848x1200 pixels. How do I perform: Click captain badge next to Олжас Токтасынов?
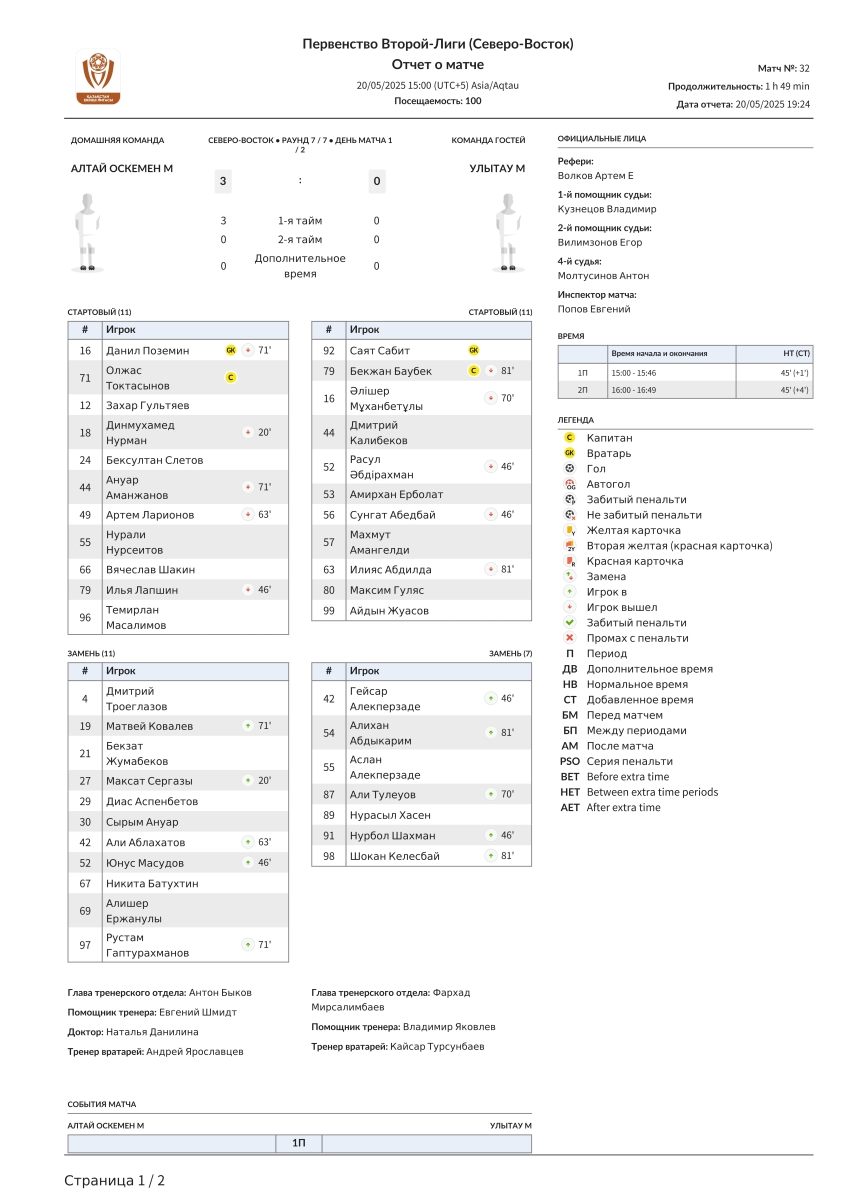tap(231, 377)
